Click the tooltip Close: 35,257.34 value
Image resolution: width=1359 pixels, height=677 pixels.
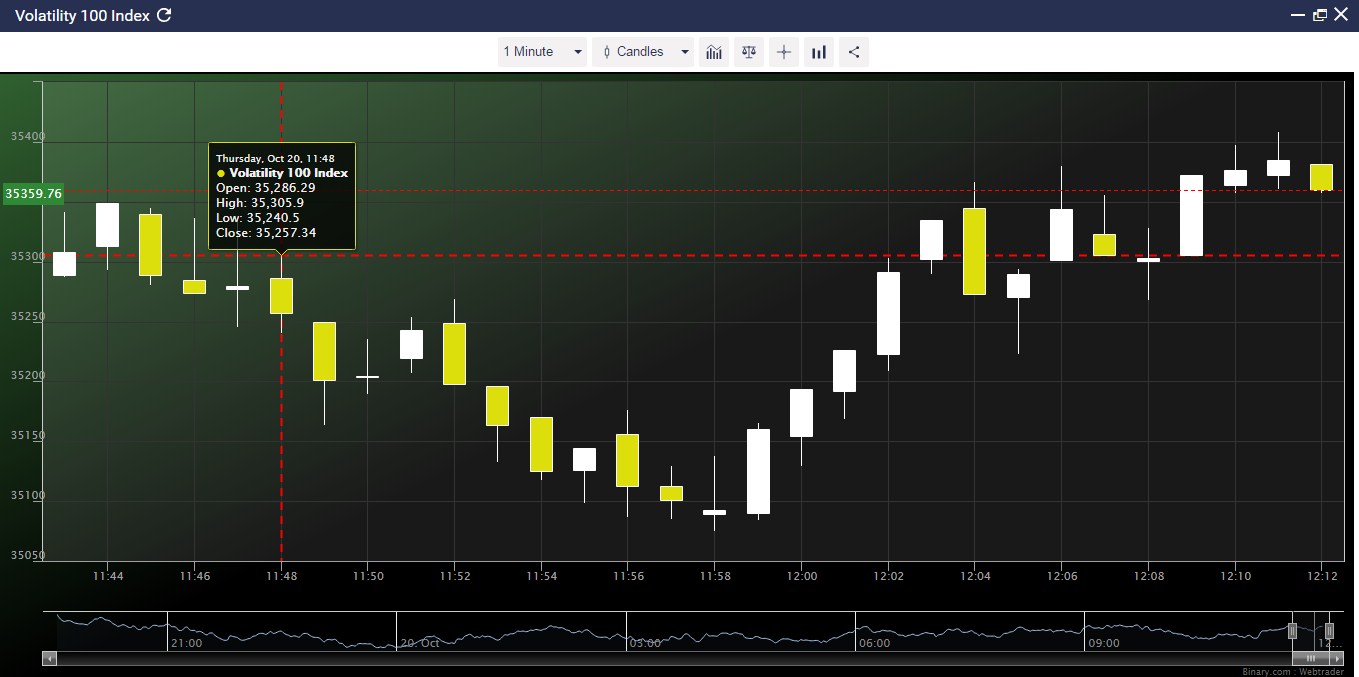(266, 233)
